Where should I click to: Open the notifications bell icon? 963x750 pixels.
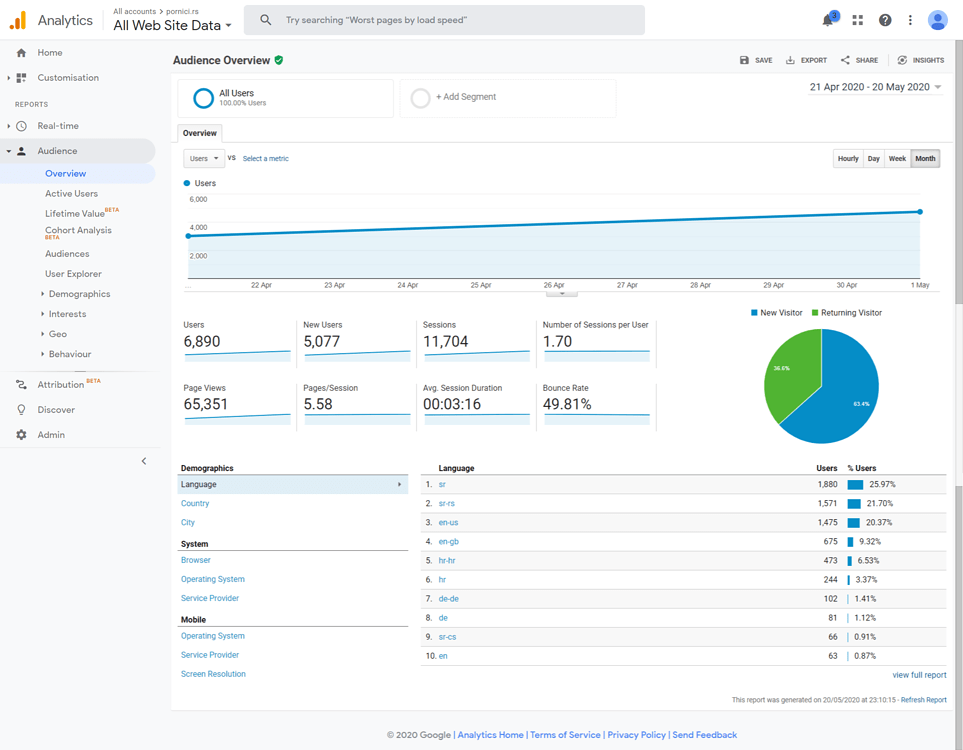(828, 20)
